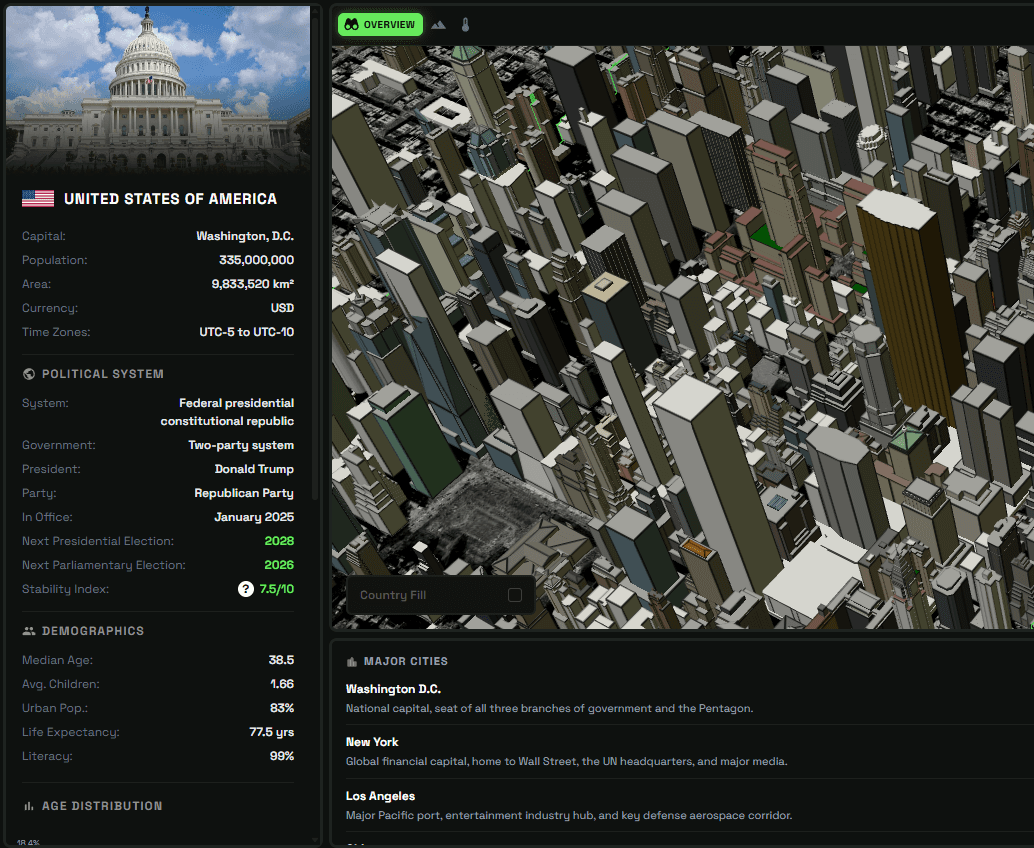Click the life expectancy 77.5 yrs value
Image resolution: width=1034 pixels, height=848 pixels.
272,732
